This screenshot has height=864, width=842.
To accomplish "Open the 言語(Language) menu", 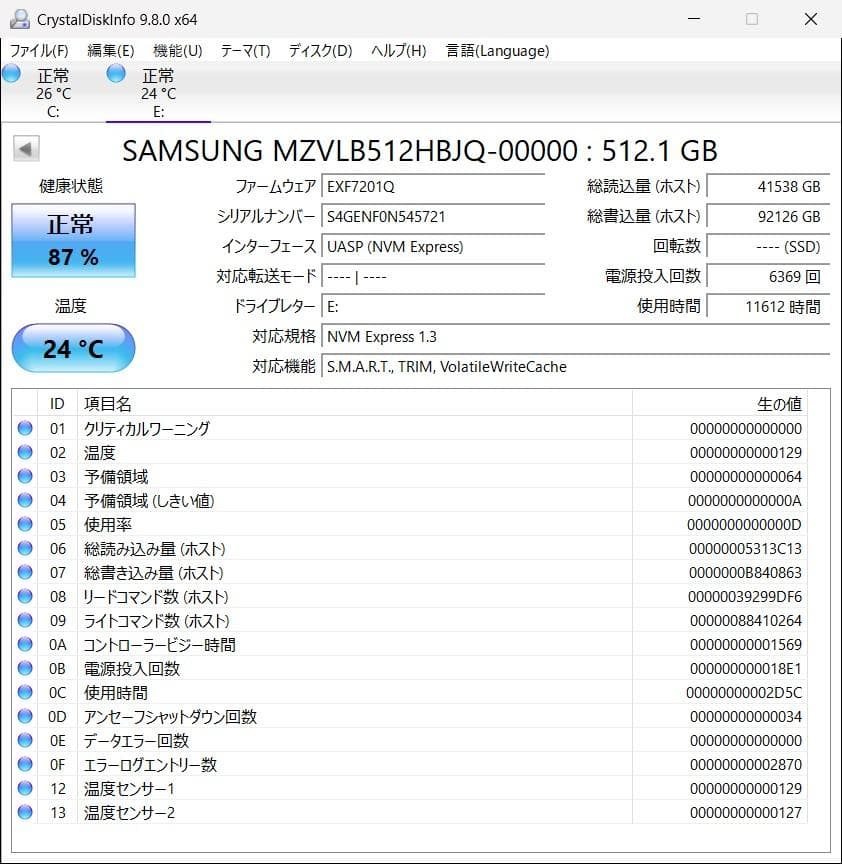I will (497, 51).
